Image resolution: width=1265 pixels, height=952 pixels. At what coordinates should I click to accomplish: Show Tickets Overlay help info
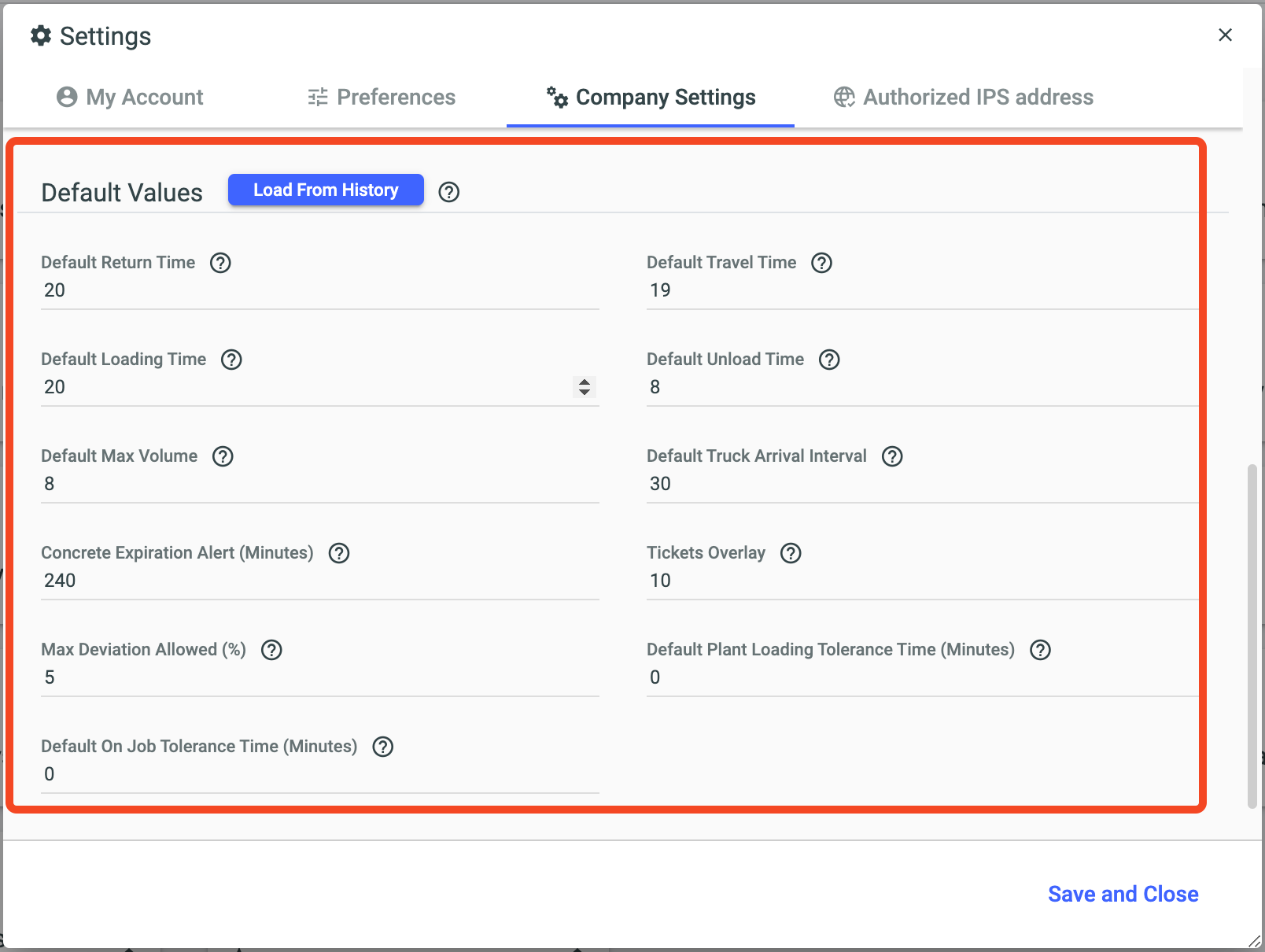[x=791, y=553]
